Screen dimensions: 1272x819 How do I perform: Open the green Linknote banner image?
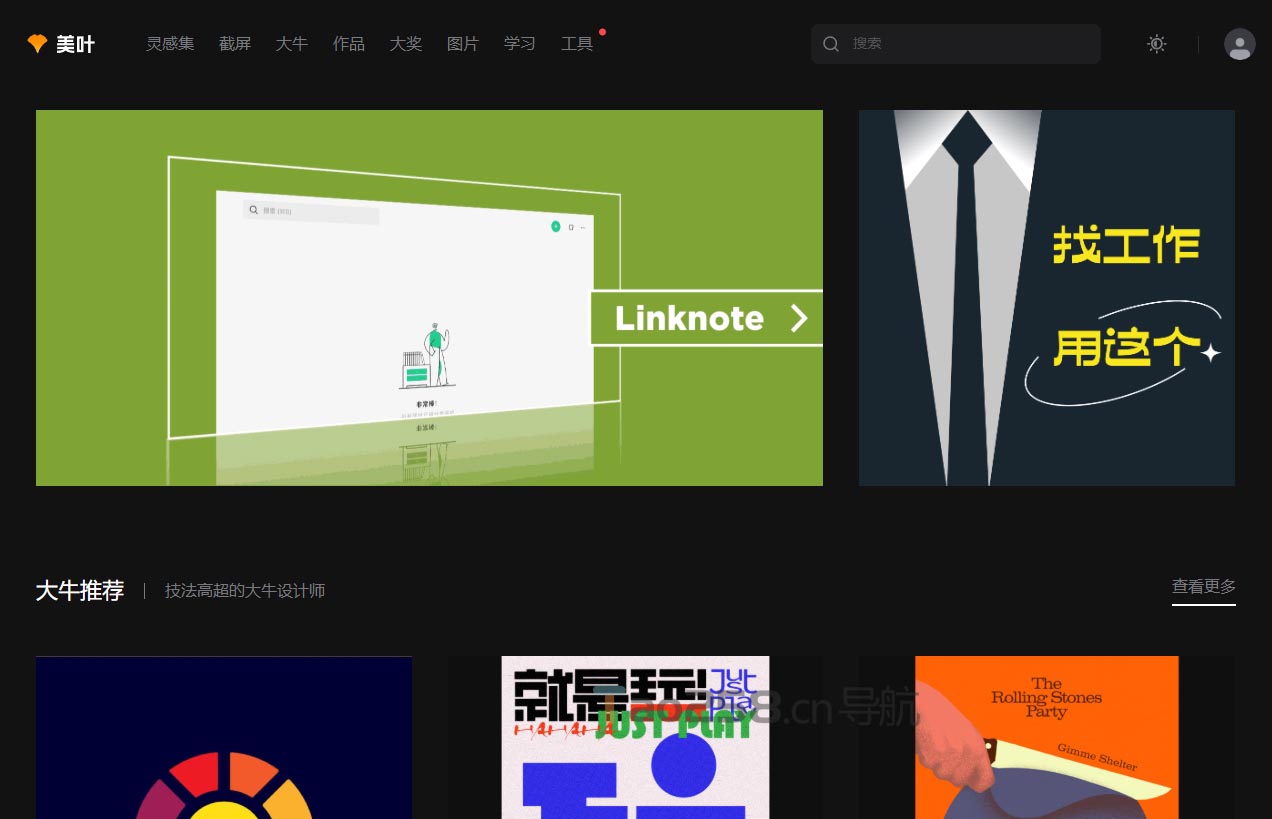pos(429,298)
